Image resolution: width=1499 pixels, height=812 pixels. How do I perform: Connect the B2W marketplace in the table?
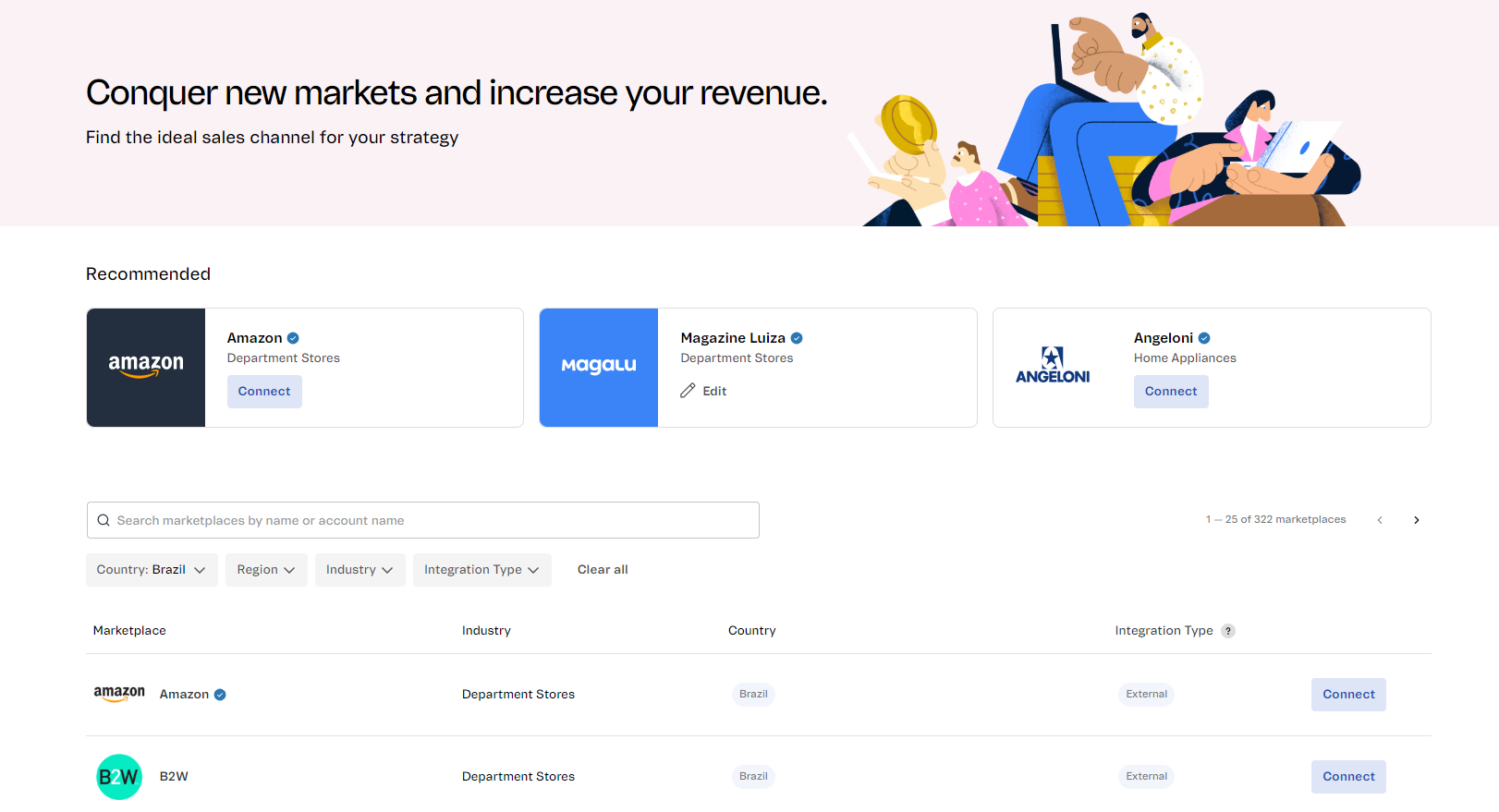click(1348, 777)
